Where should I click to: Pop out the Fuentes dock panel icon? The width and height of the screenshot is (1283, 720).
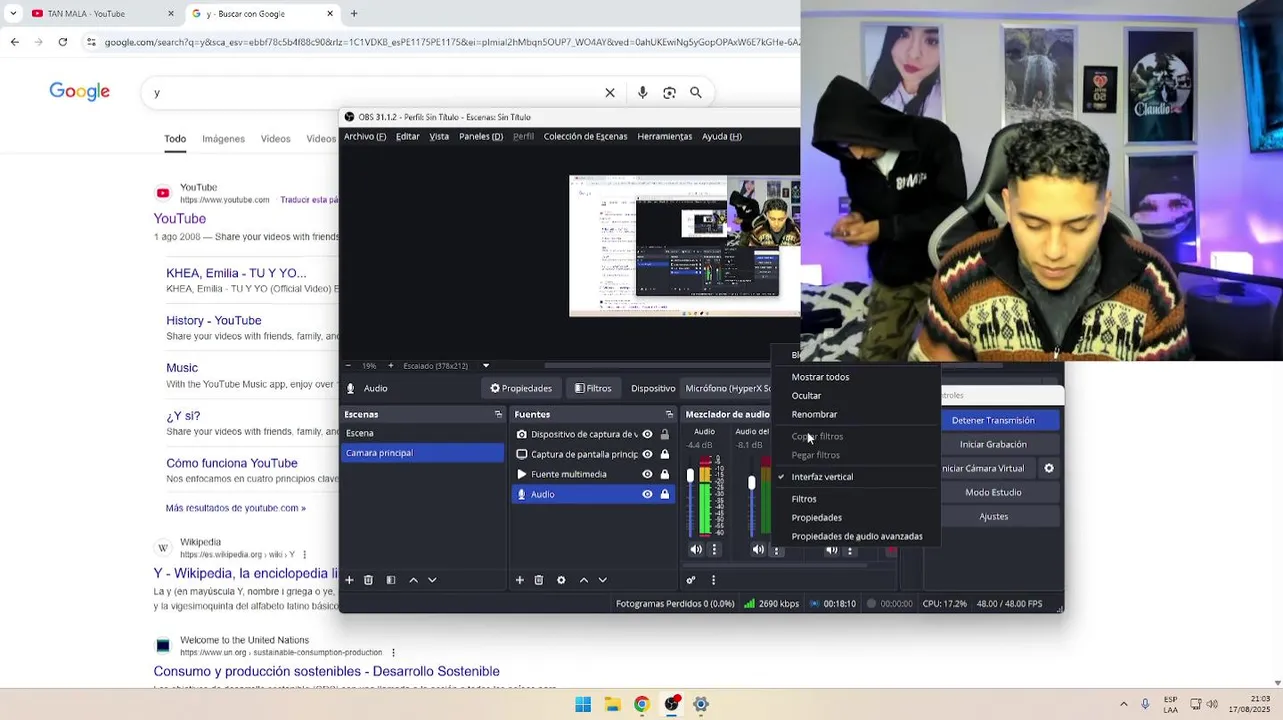(x=669, y=414)
